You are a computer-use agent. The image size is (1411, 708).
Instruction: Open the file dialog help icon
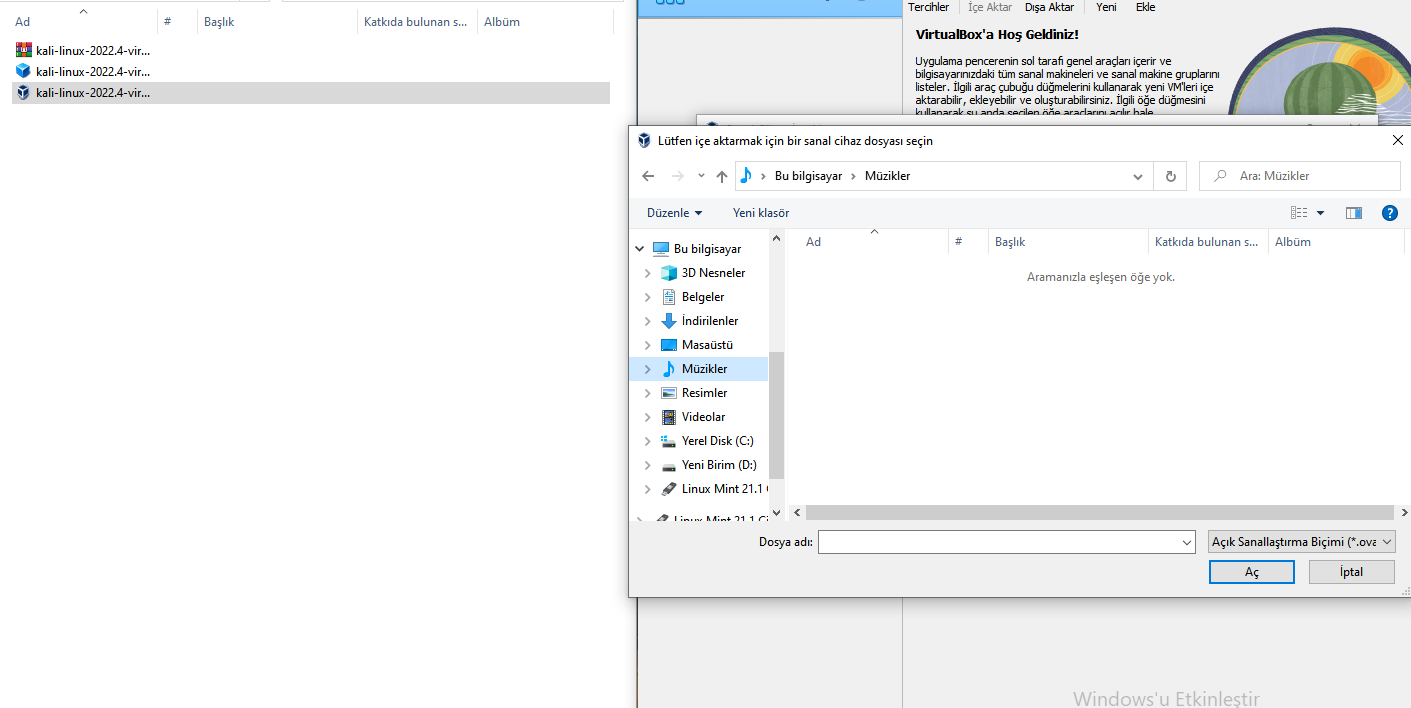click(1389, 213)
